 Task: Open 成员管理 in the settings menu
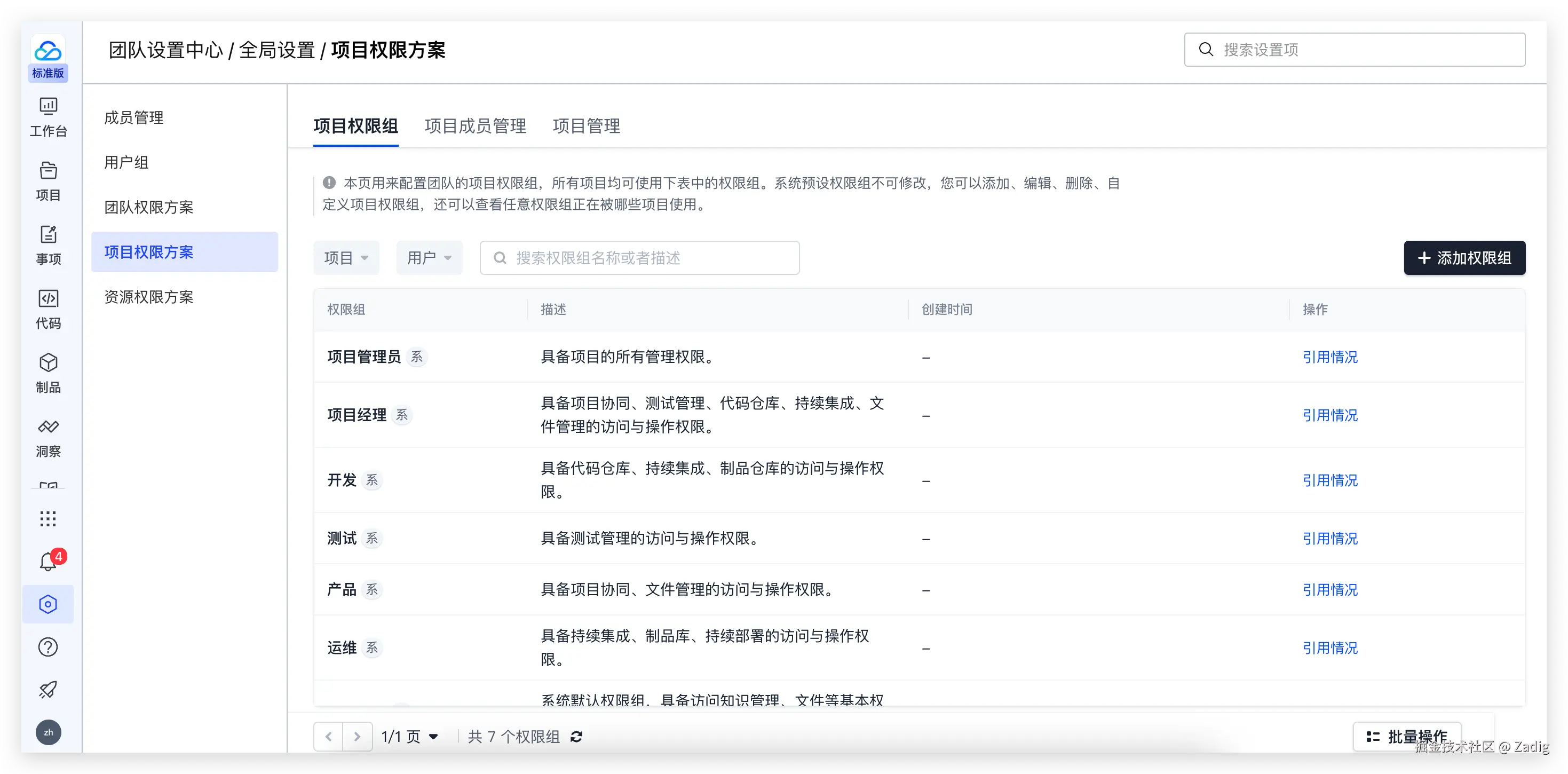(185, 117)
